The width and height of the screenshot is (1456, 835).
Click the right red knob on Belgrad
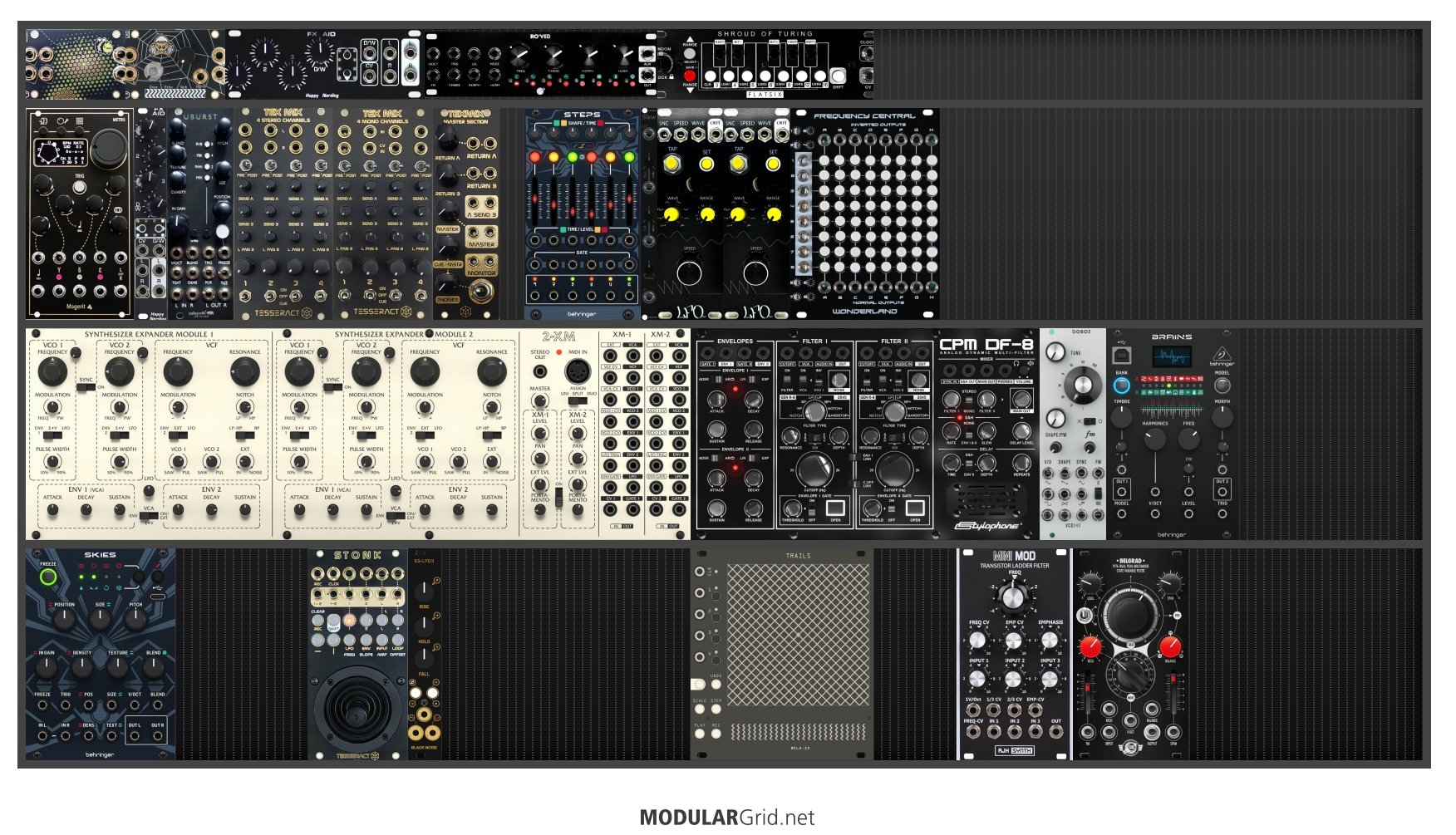pos(1170,647)
